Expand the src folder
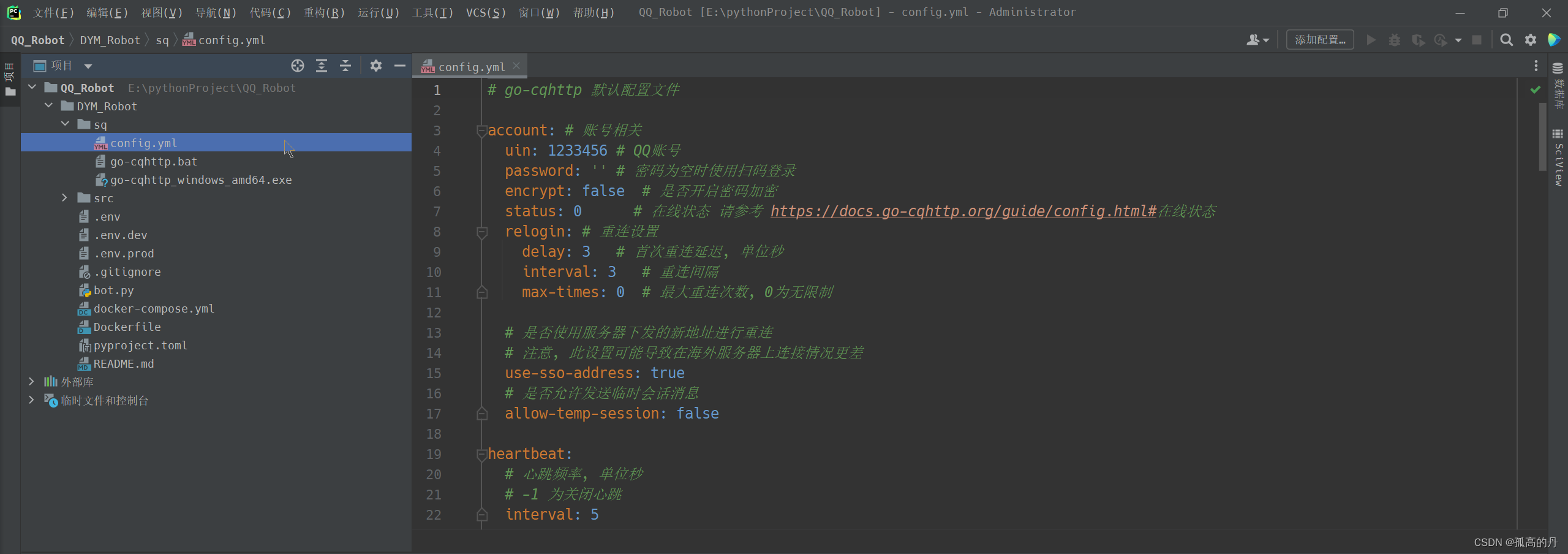 (65, 198)
